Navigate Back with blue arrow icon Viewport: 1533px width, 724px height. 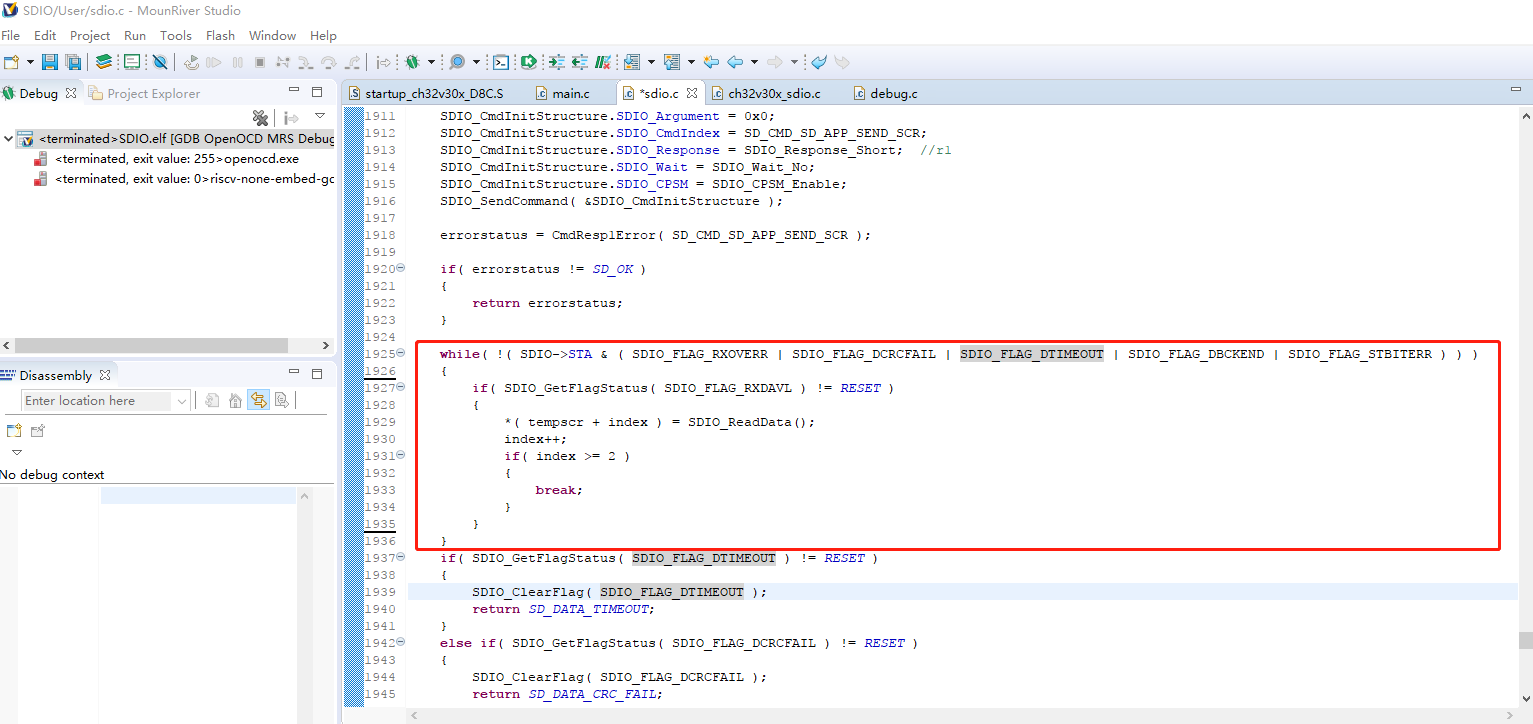pos(735,62)
